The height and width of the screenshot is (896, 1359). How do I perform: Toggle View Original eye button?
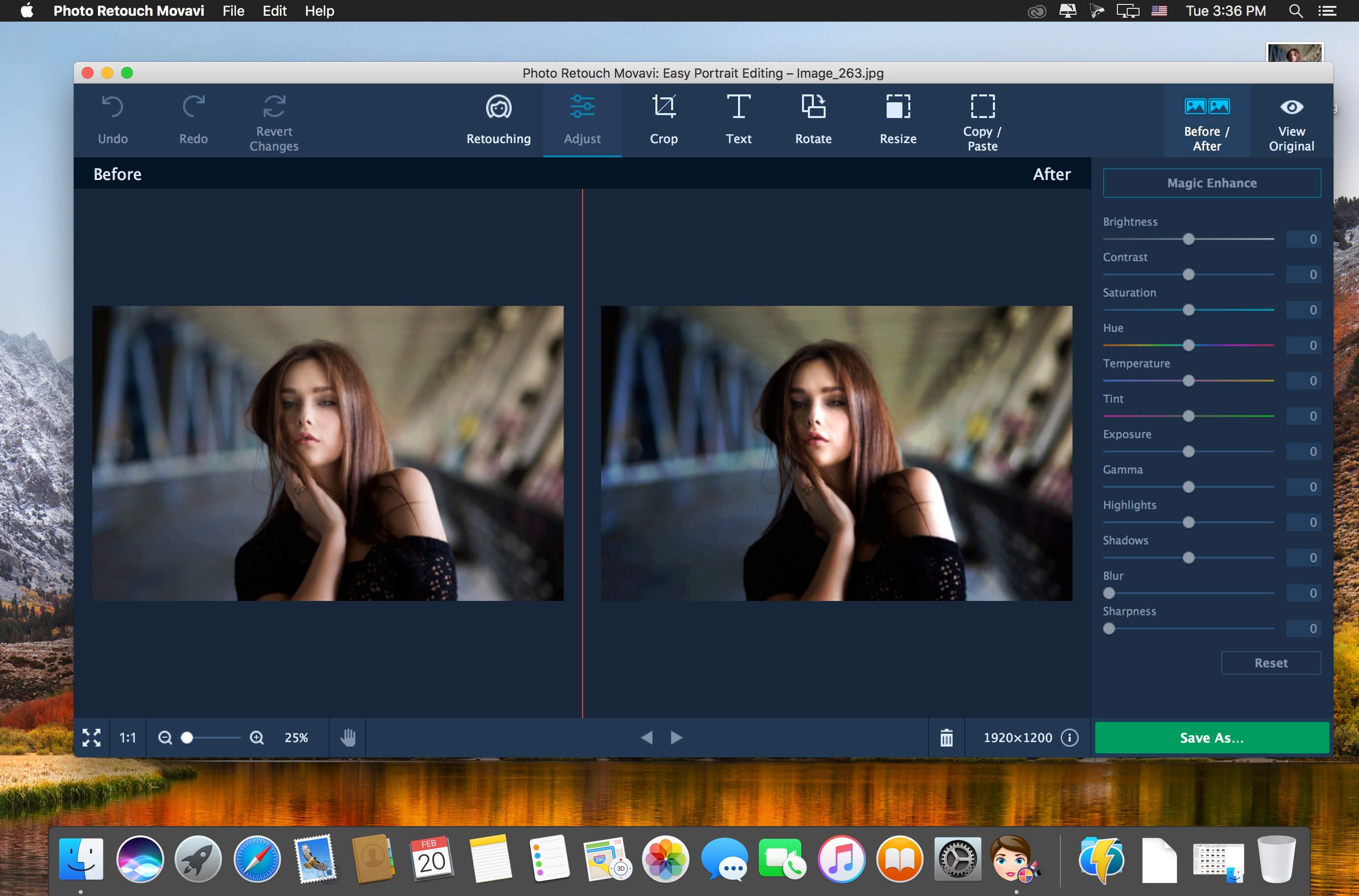[1291, 120]
